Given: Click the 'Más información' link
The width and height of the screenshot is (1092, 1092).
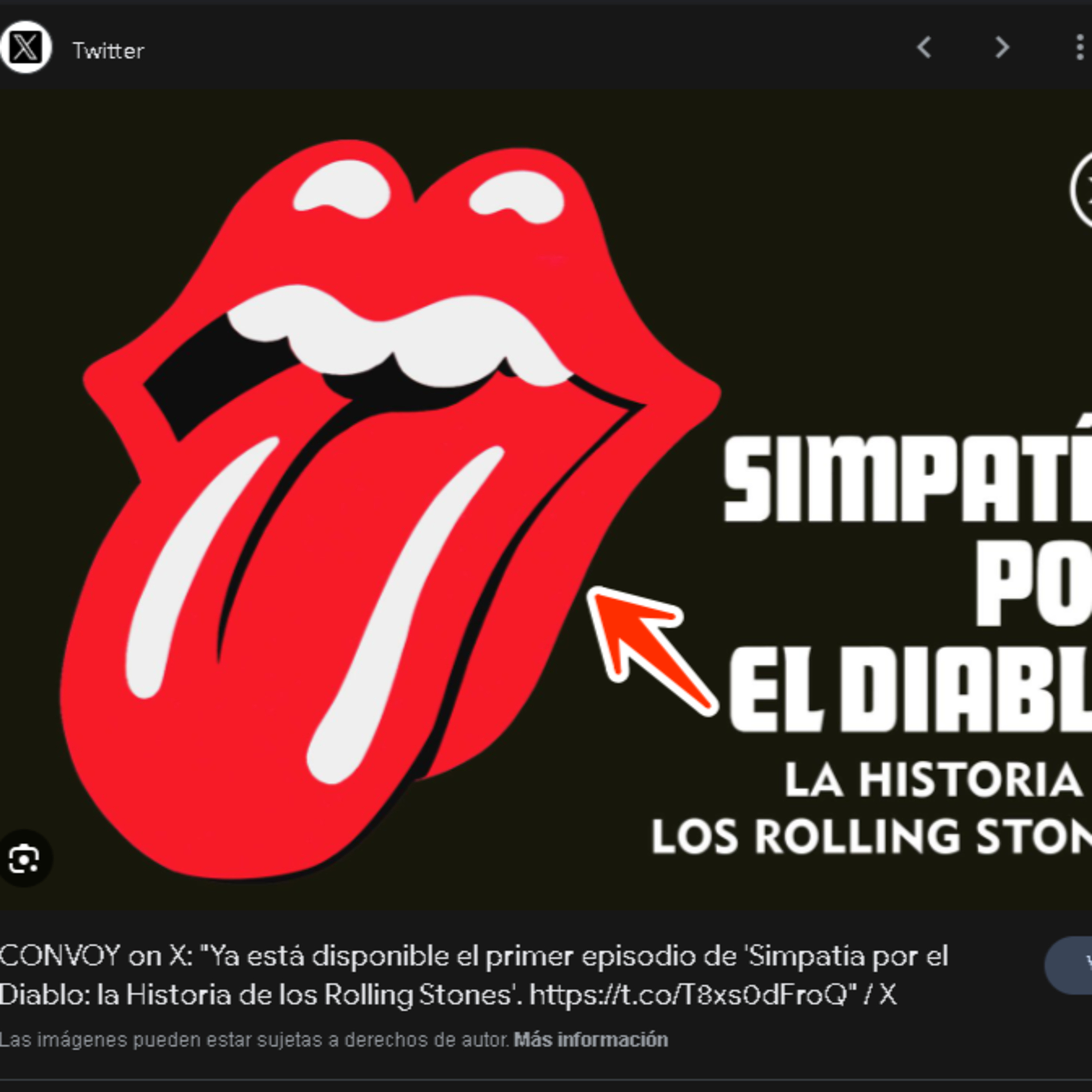Looking at the screenshot, I should pos(591,1040).
